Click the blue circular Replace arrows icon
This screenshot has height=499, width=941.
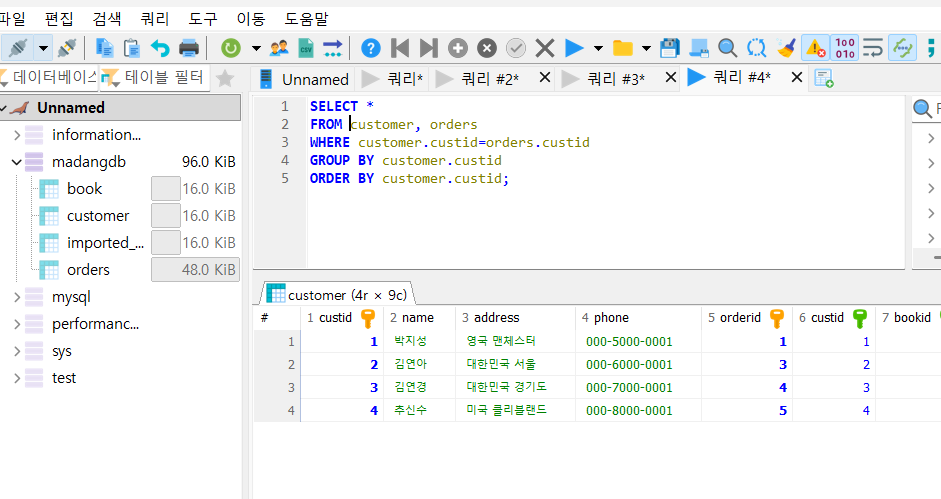757,48
